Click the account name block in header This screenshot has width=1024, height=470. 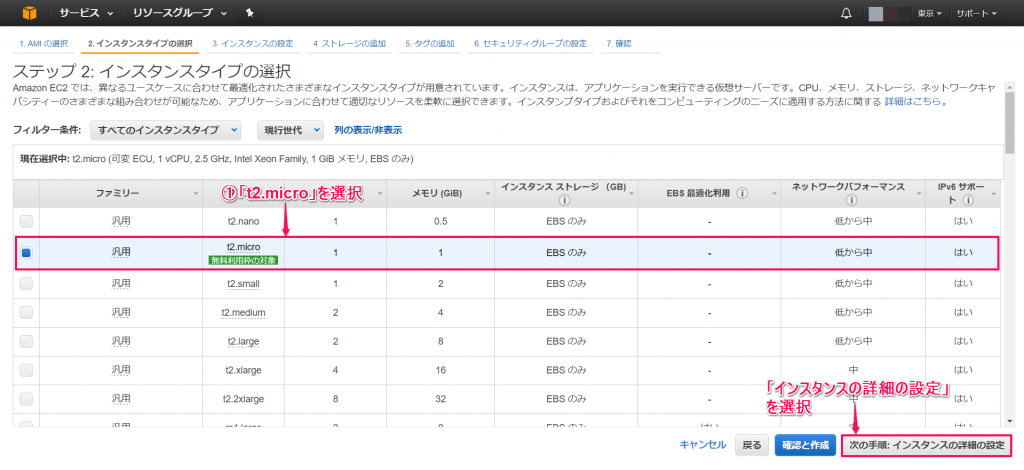pos(889,13)
